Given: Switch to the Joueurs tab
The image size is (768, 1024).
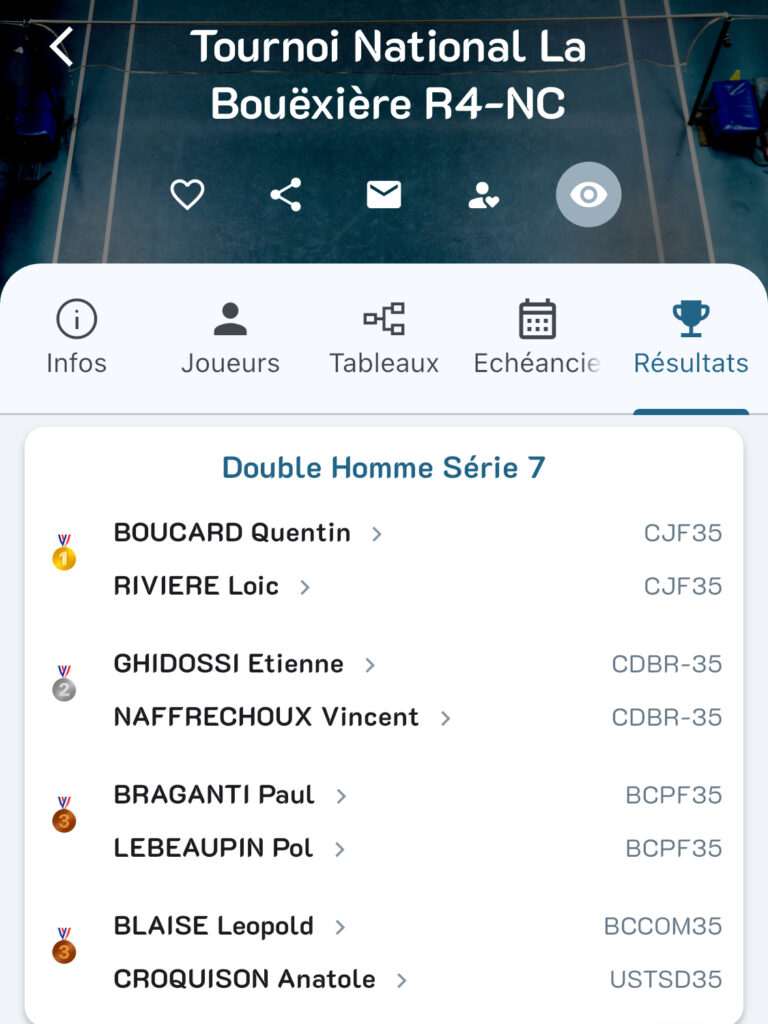Looking at the screenshot, I should (230, 338).
